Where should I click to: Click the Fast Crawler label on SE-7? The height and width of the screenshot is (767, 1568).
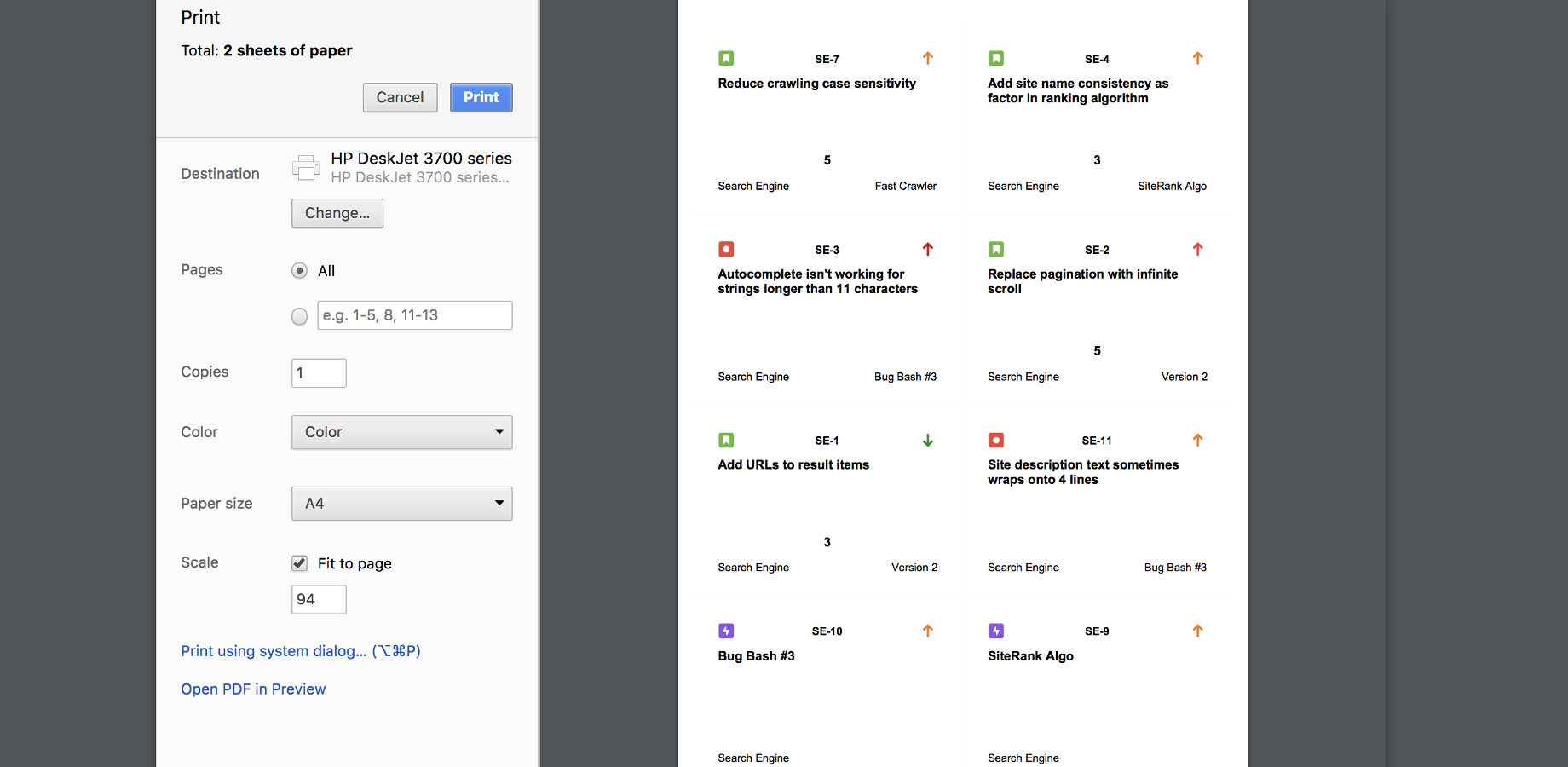click(x=906, y=186)
